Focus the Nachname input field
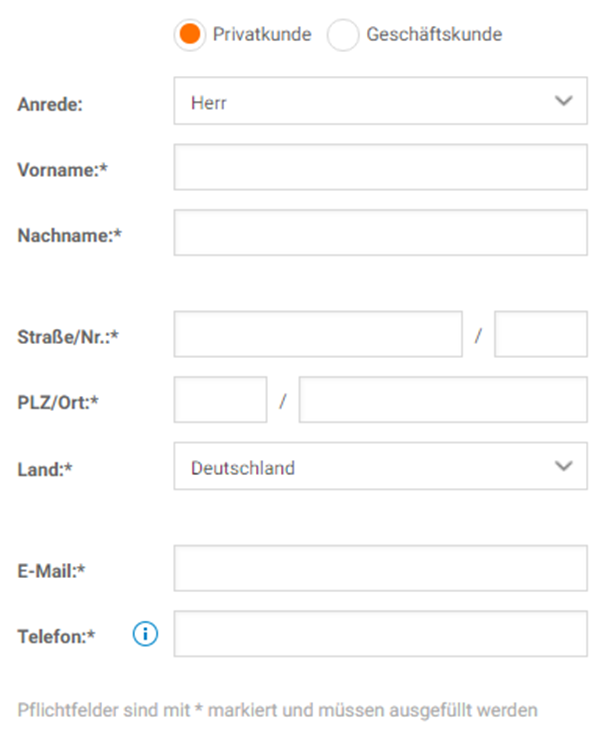 380,233
